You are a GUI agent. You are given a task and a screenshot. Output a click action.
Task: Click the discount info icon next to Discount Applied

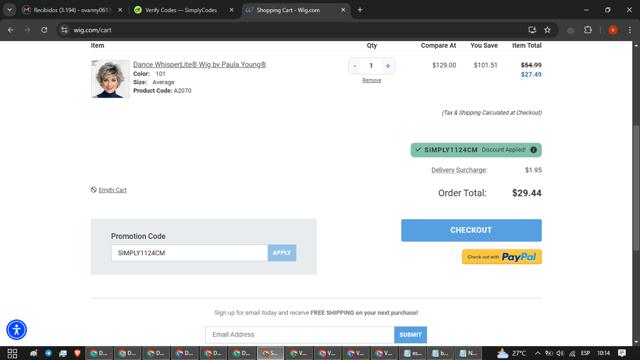pyautogui.click(x=533, y=150)
